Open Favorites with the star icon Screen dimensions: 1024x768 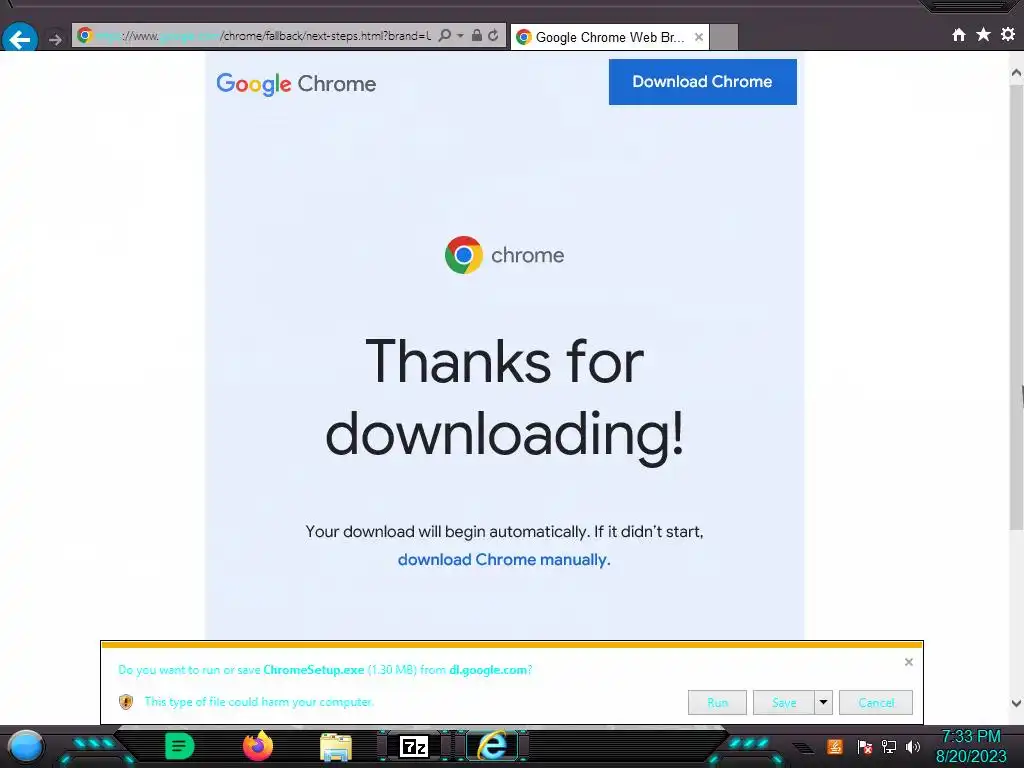(x=984, y=35)
